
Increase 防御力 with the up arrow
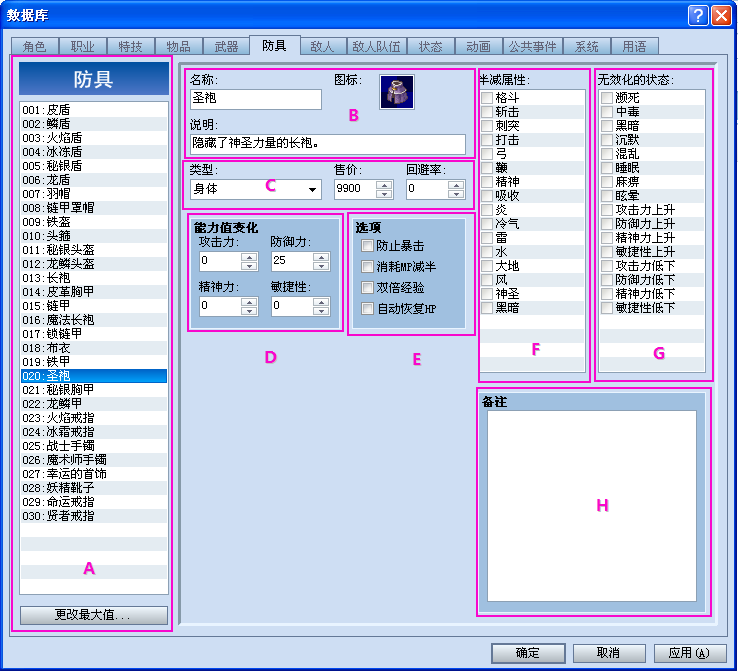coord(321,257)
